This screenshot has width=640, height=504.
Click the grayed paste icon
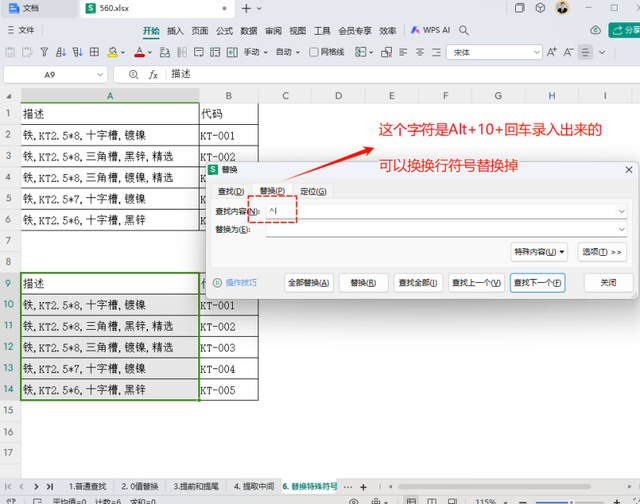pyautogui.click(x=10, y=52)
